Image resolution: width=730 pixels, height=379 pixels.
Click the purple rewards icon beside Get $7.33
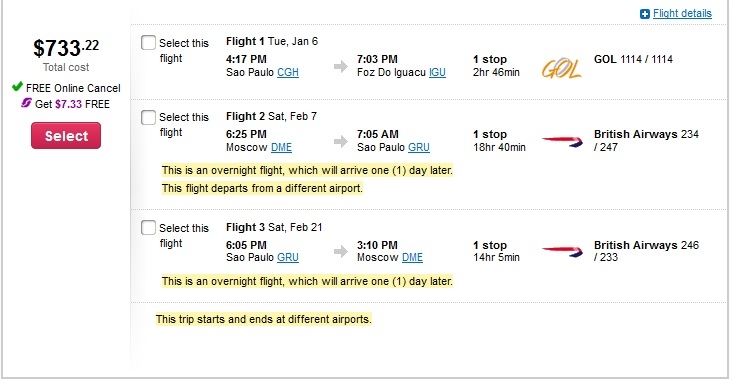[26, 103]
